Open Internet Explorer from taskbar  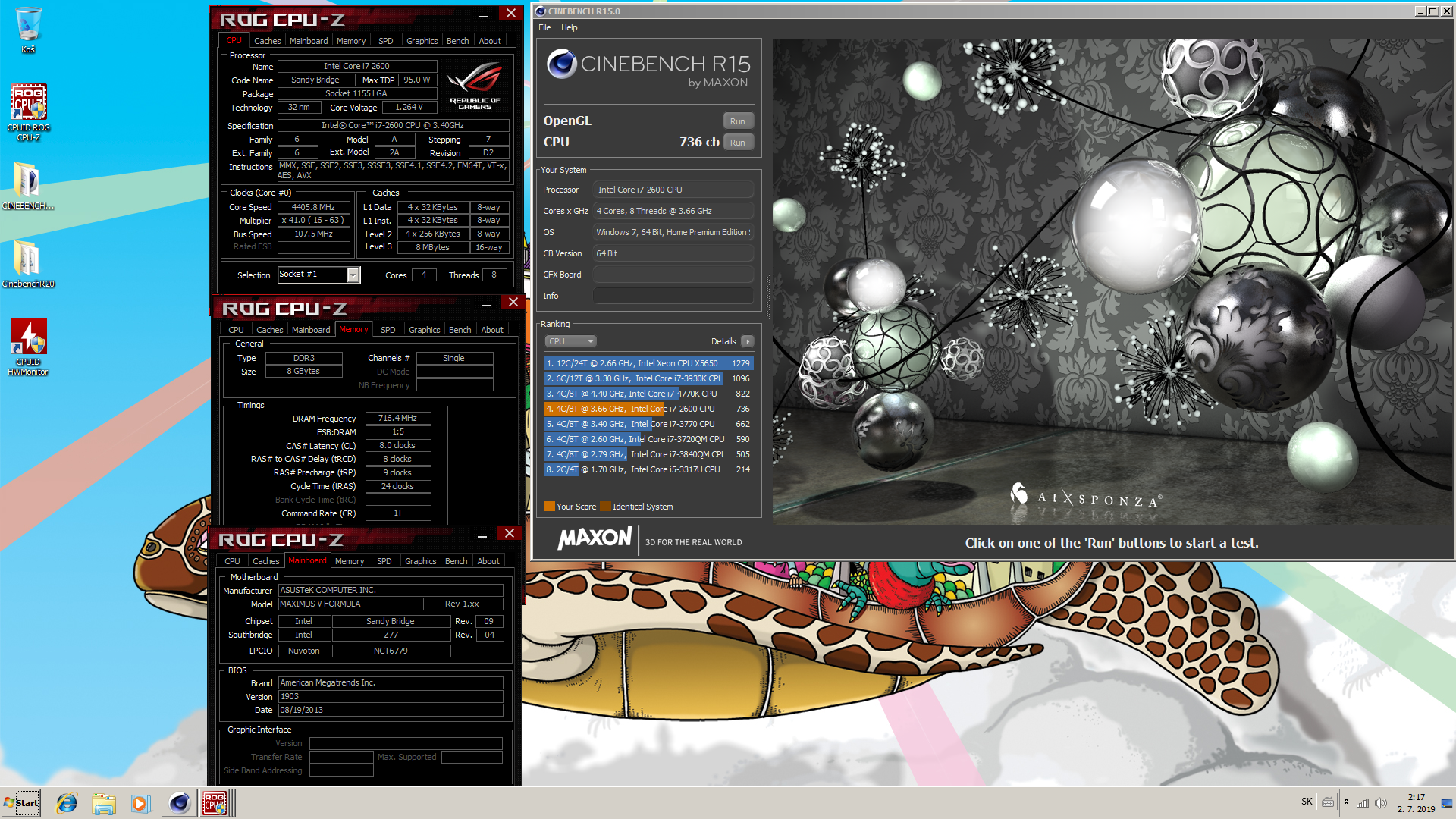(x=67, y=803)
